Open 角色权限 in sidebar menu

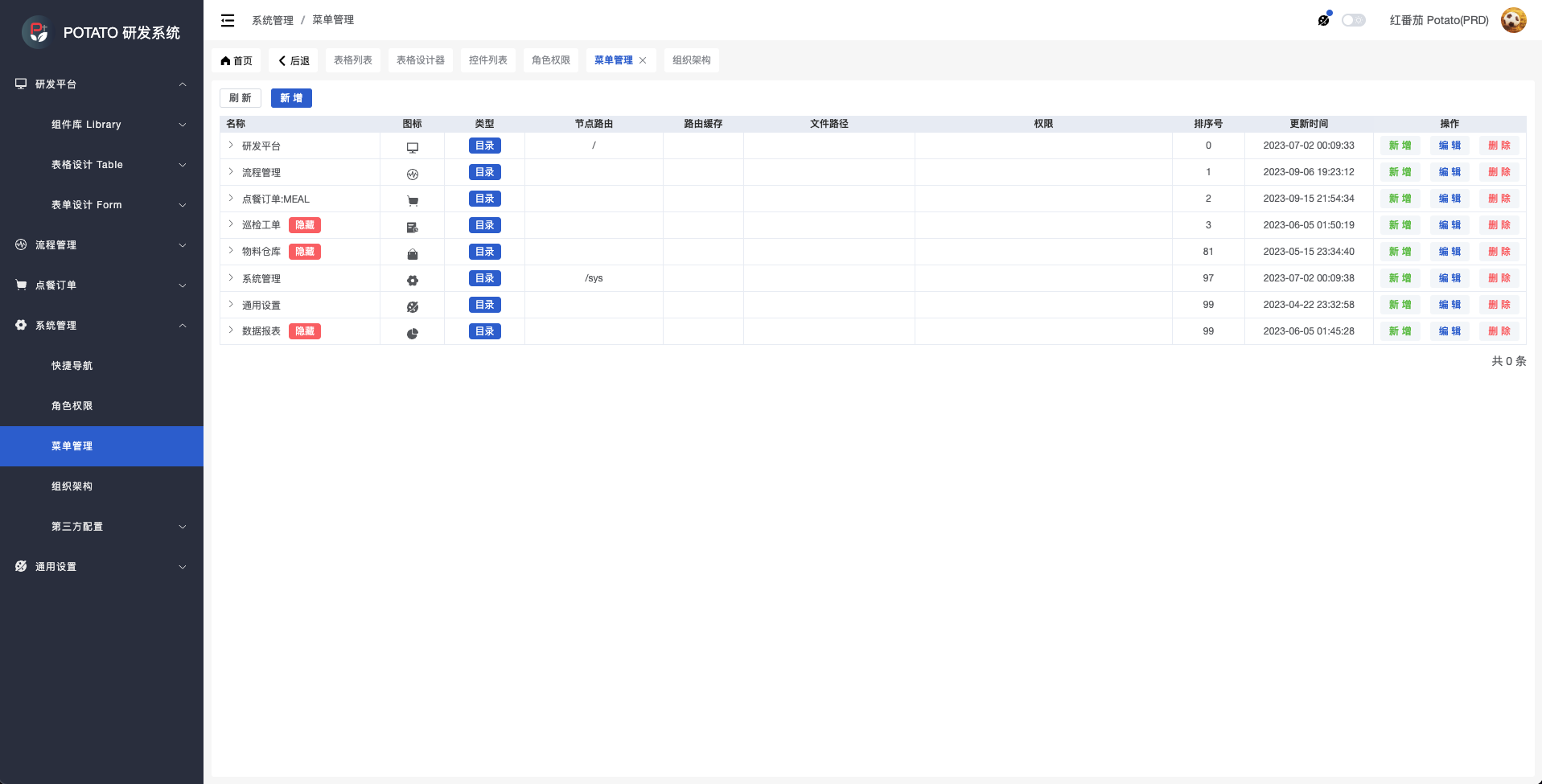coord(101,406)
